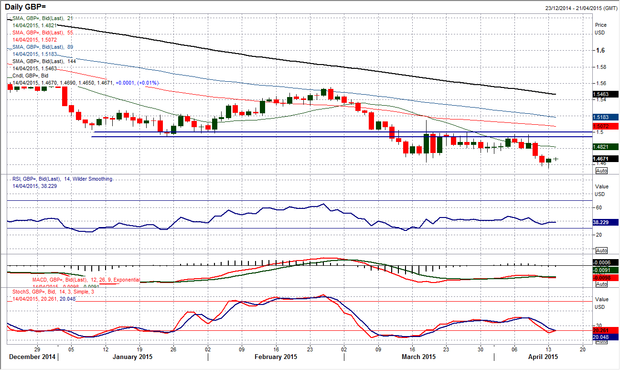Screen dimensions: 620x370
Task: Click the 'January 2015' time axis label
Action: coord(132,357)
